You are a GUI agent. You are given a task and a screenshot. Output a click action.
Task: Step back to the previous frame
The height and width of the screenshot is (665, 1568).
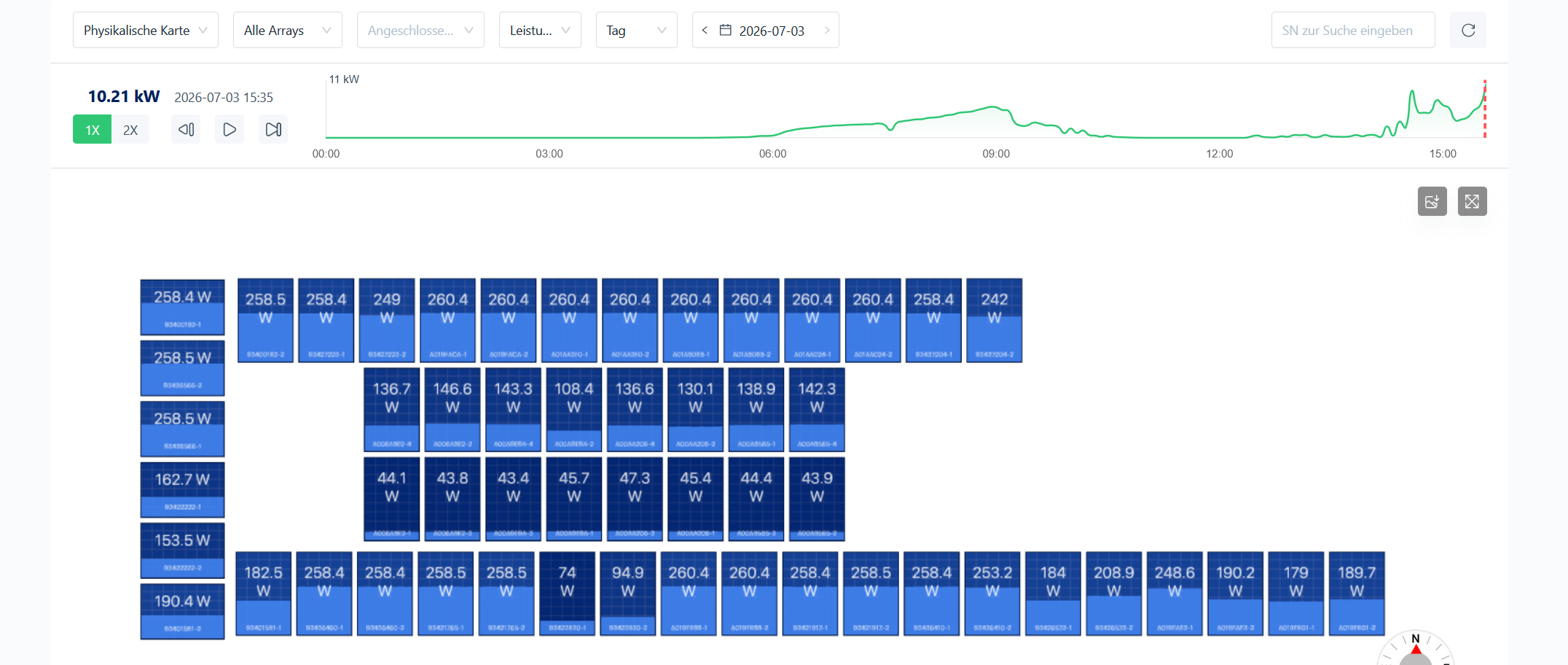(186, 130)
